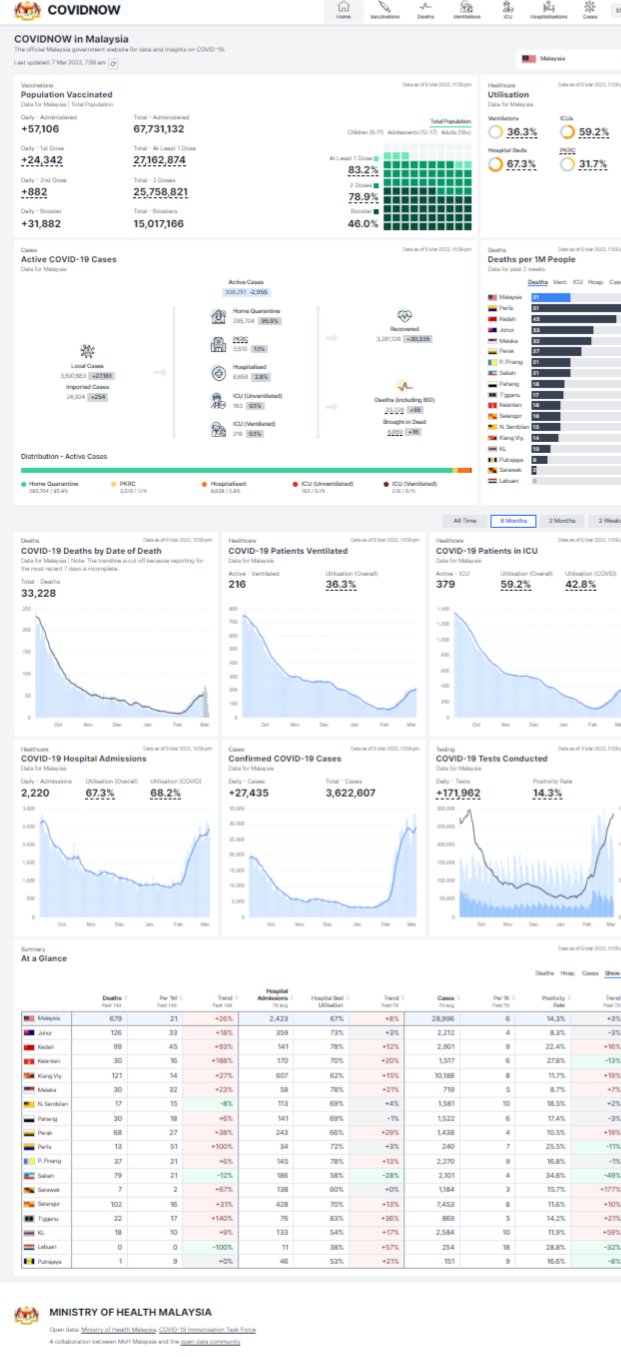Click the Ventilators utilisation donut

(496, 132)
